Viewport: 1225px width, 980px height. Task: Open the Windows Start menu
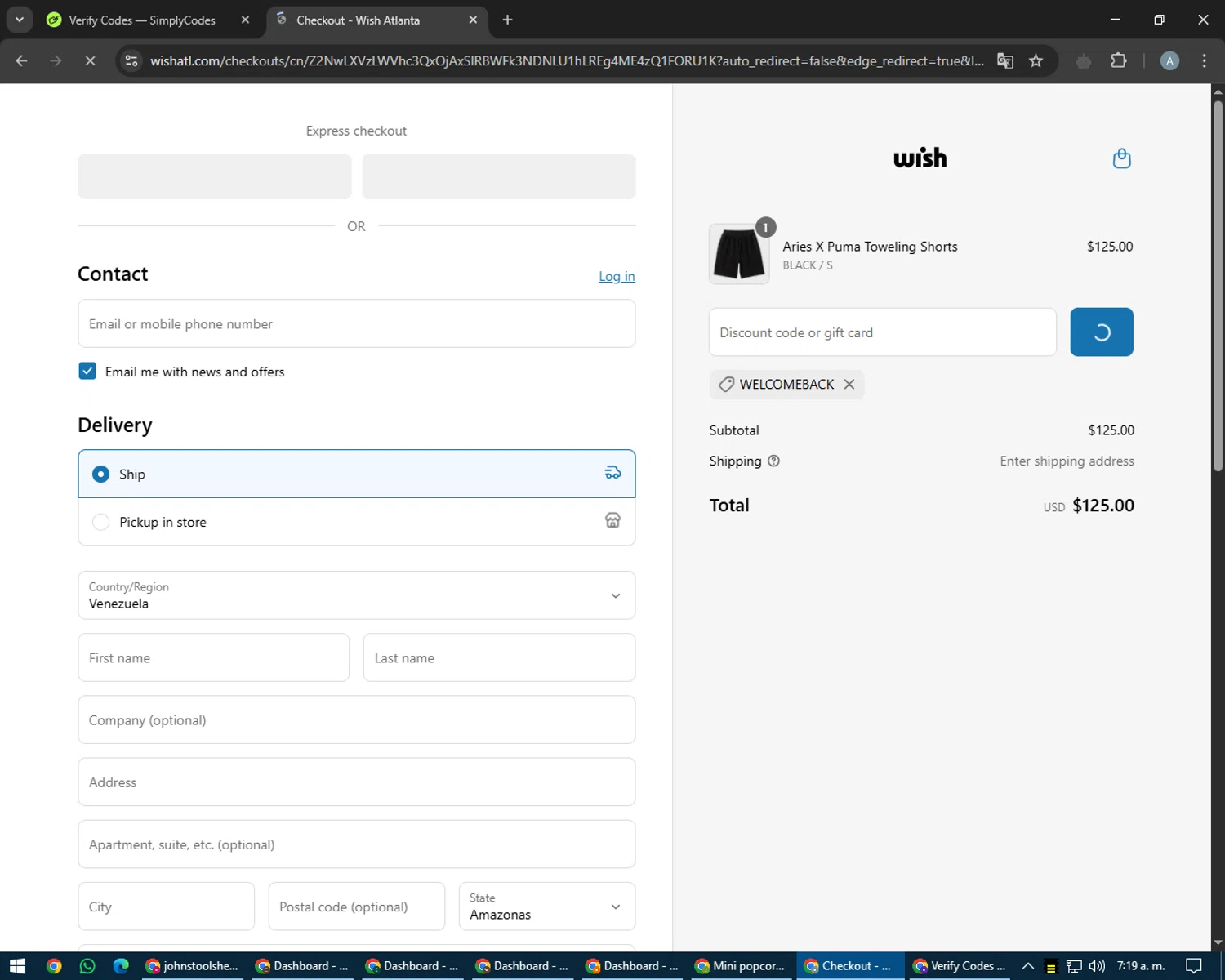pos(18,966)
